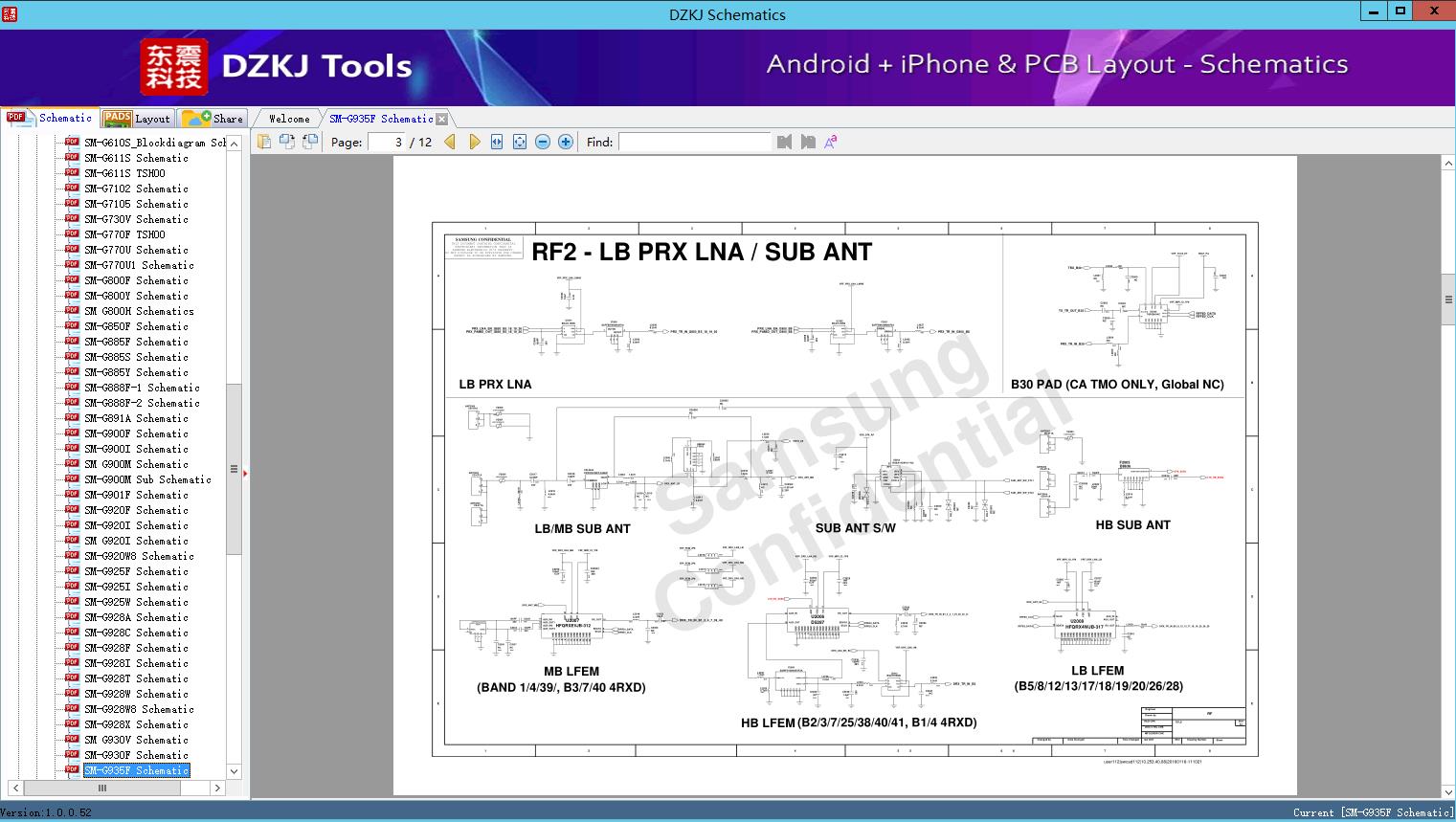Open SM-G800F Schematic entry
Image resolution: width=1456 pixels, height=822 pixels.
136,280
